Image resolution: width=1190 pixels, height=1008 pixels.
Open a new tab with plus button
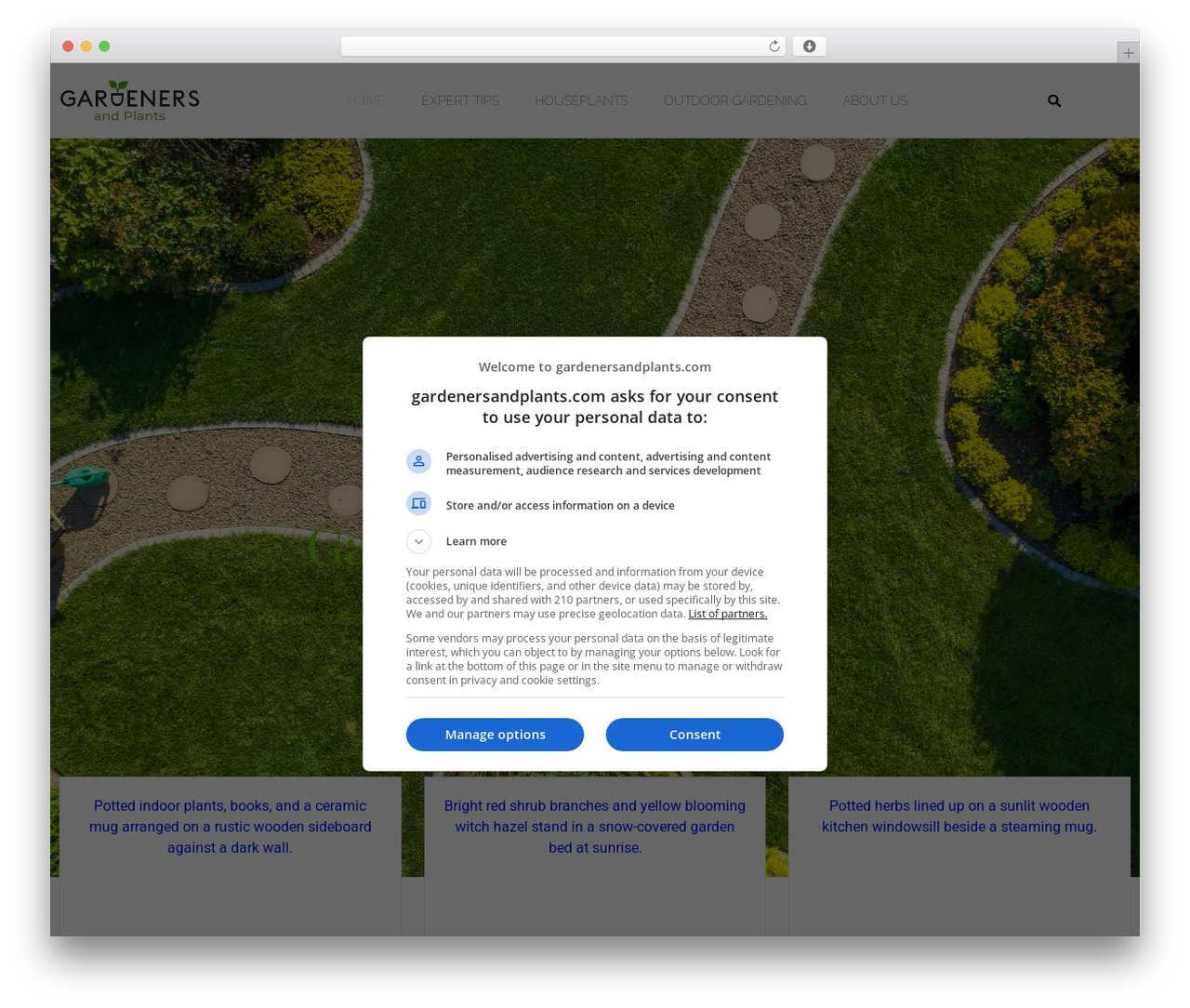tap(1128, 53)
